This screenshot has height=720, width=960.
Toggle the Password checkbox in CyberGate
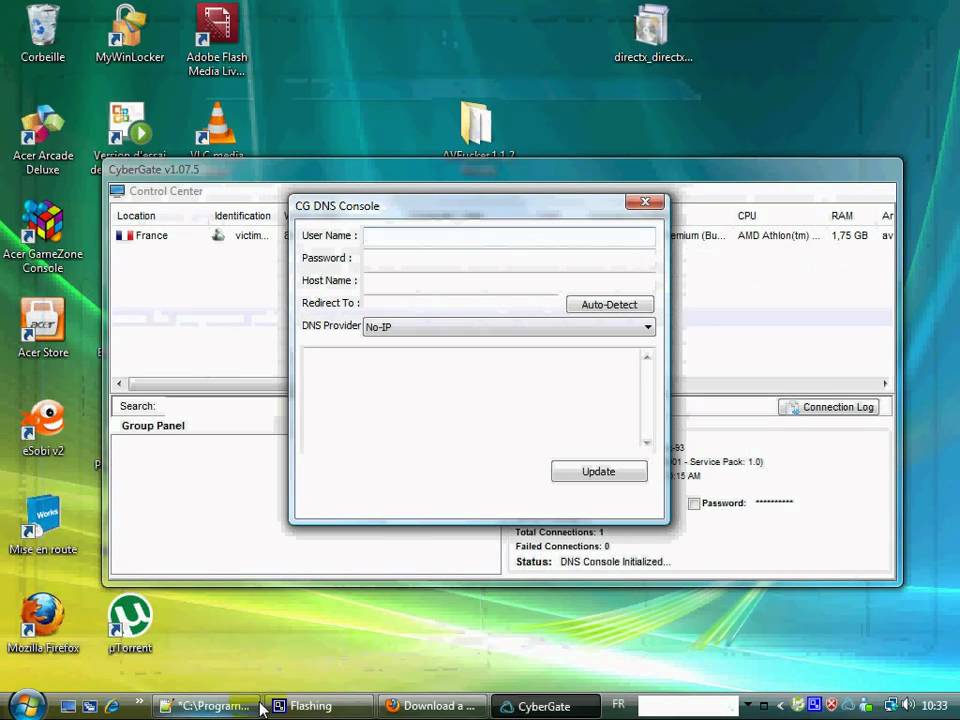pos(694,503)
